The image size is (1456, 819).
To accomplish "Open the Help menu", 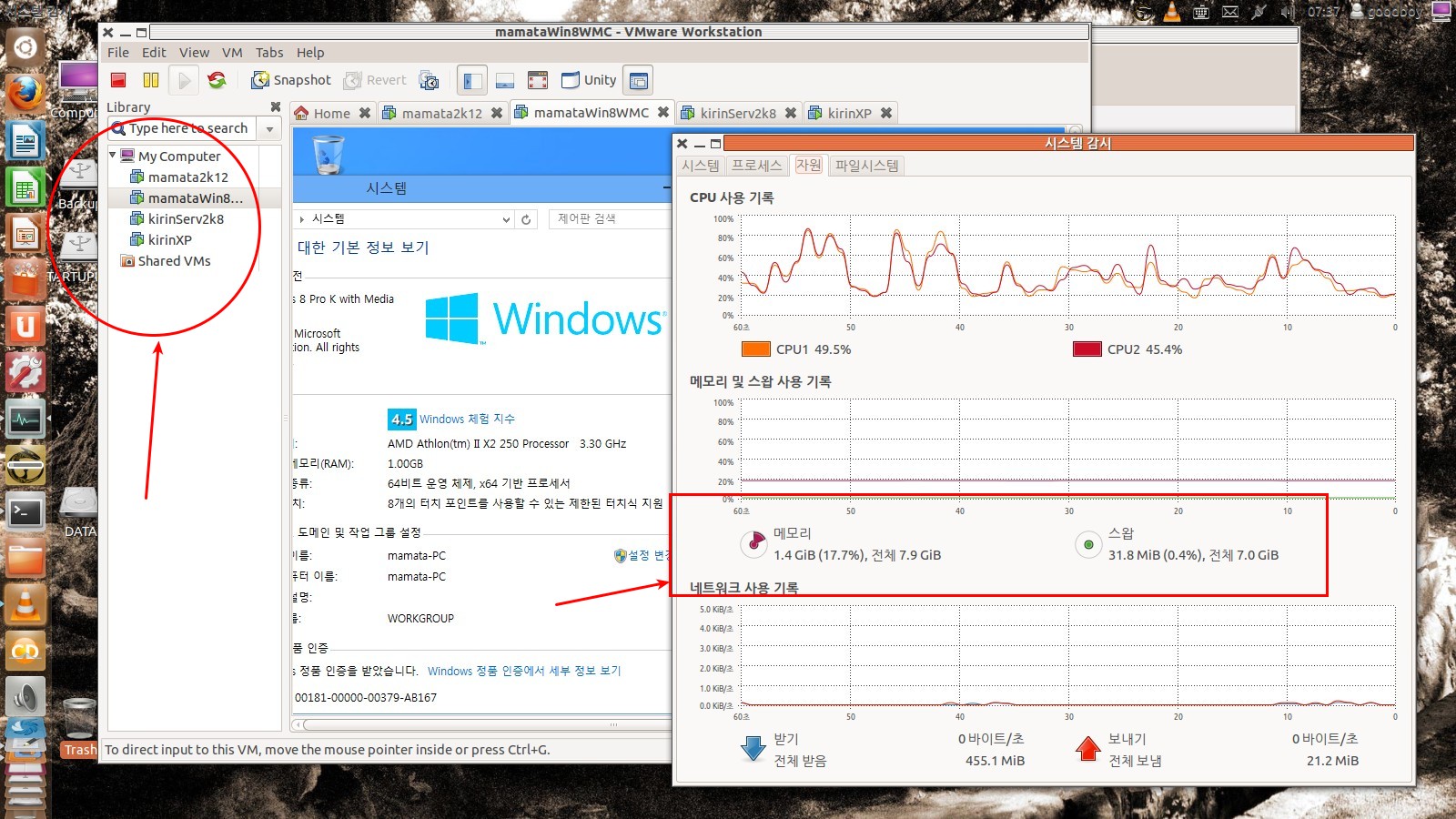I will [x=310, y=53].
